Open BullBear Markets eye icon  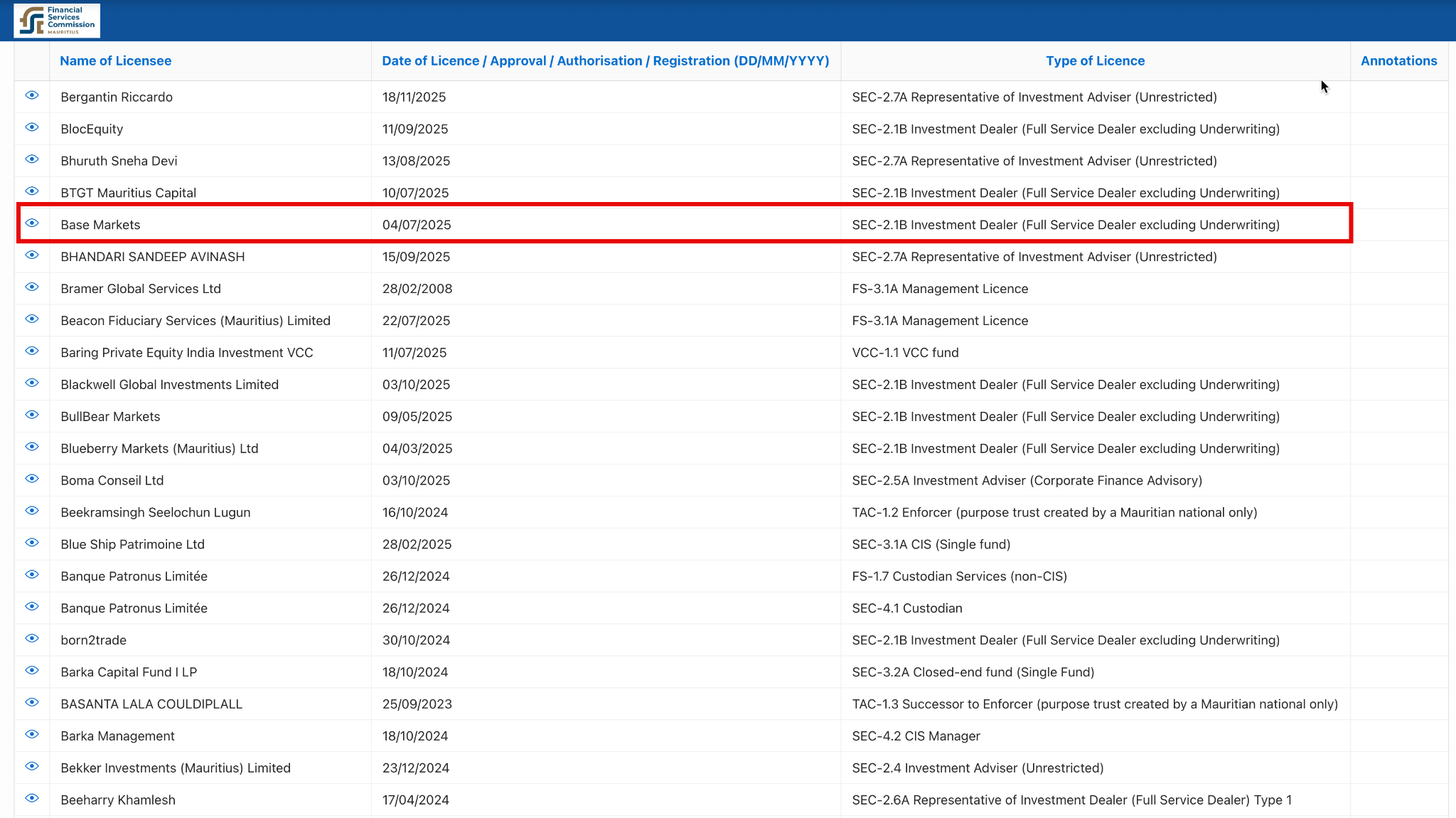(x=32, y=415)
